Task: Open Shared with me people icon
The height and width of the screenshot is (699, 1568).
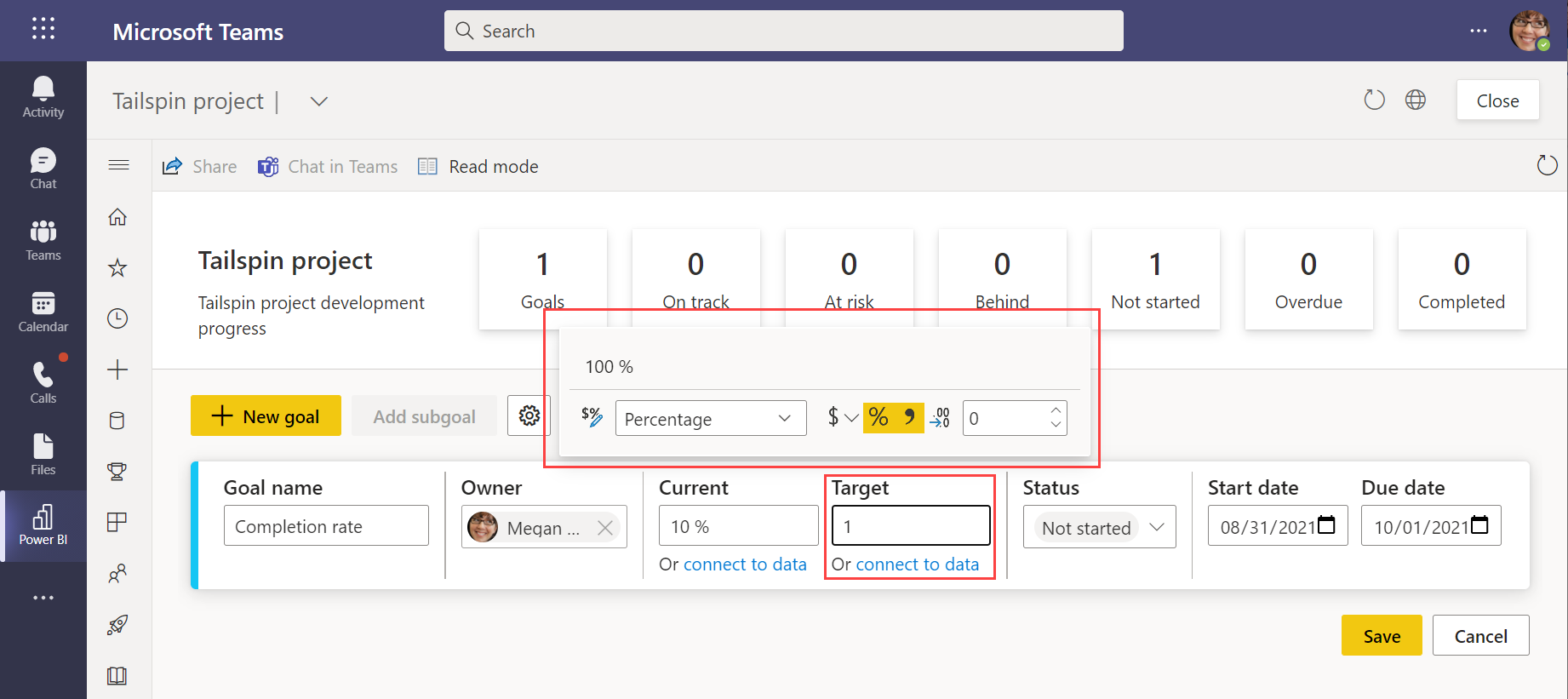Action: 117,573
